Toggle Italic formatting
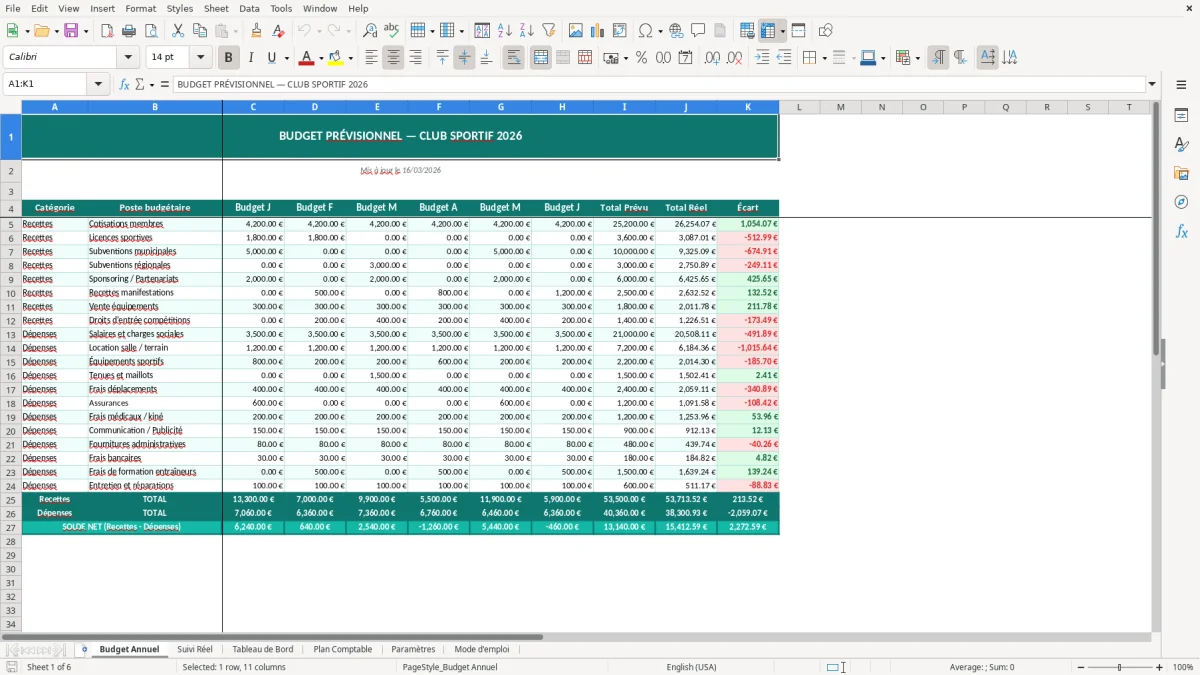Viewport: 1200px width, 675px height. point(251,58)
